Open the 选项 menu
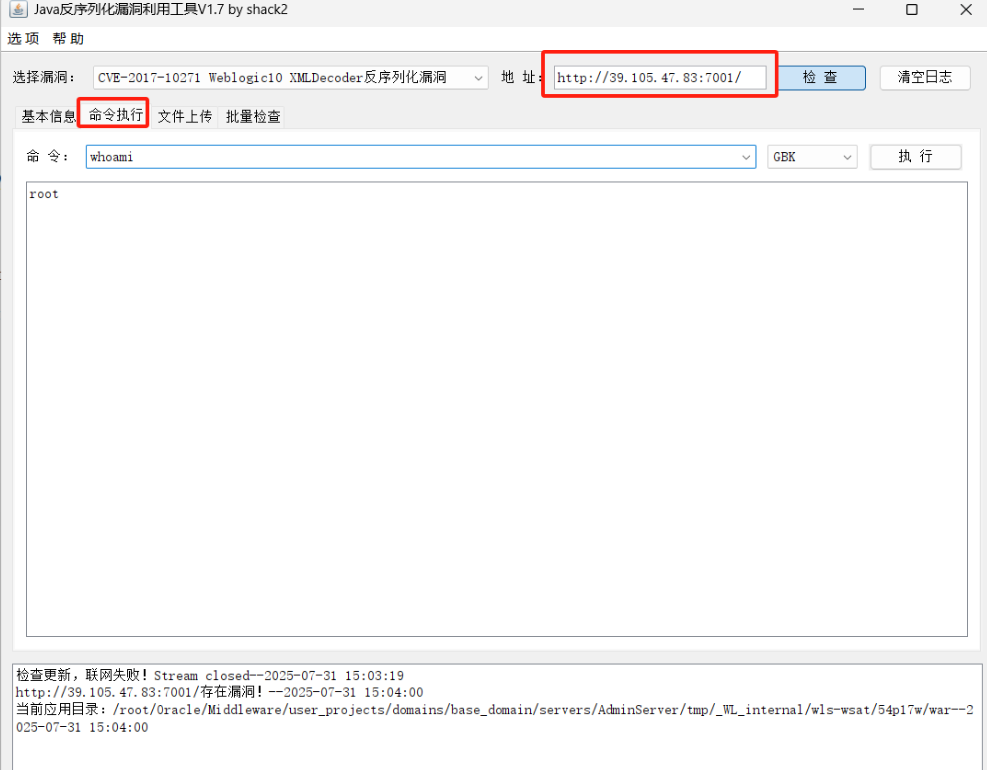Viewport: 987px width, 770px height. point(23,38)
